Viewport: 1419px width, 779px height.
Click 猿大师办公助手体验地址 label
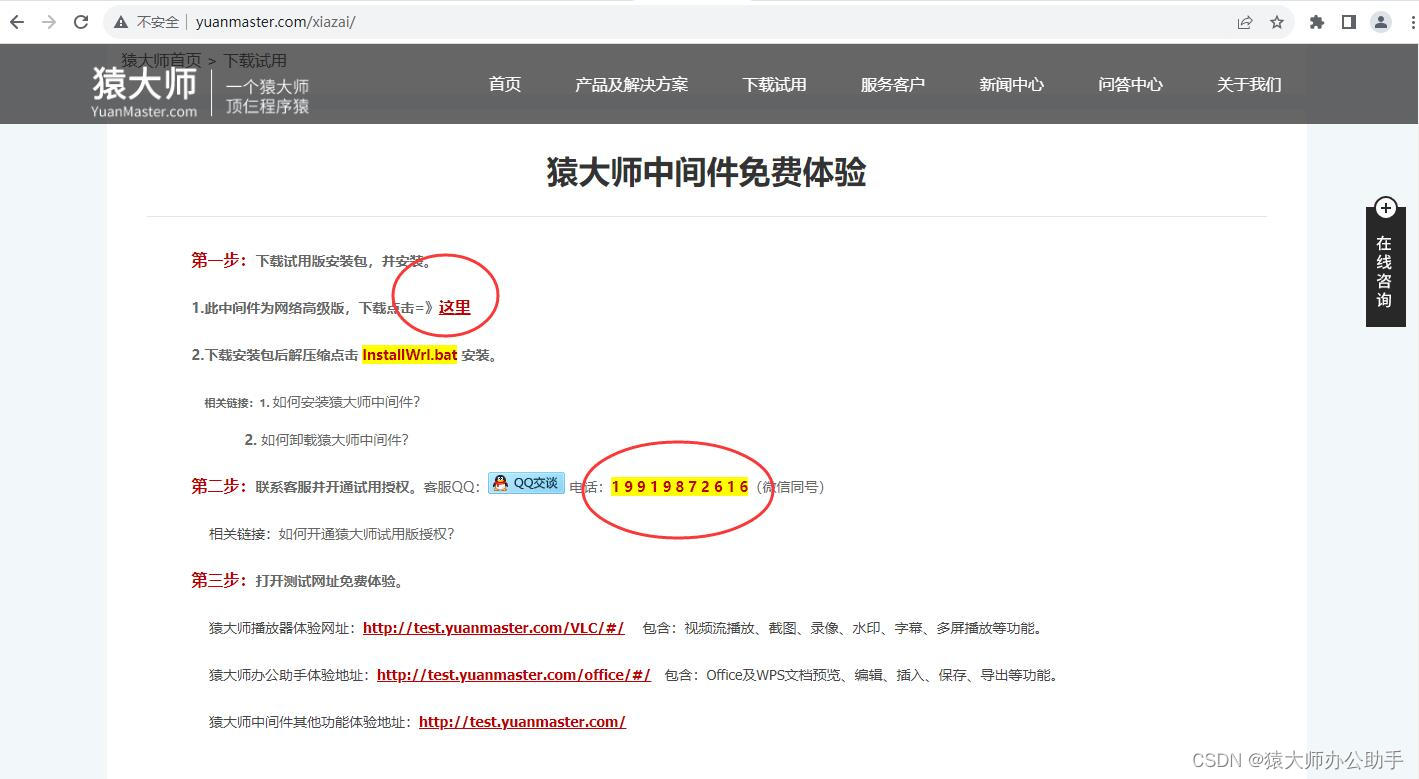tap(290, 675)
